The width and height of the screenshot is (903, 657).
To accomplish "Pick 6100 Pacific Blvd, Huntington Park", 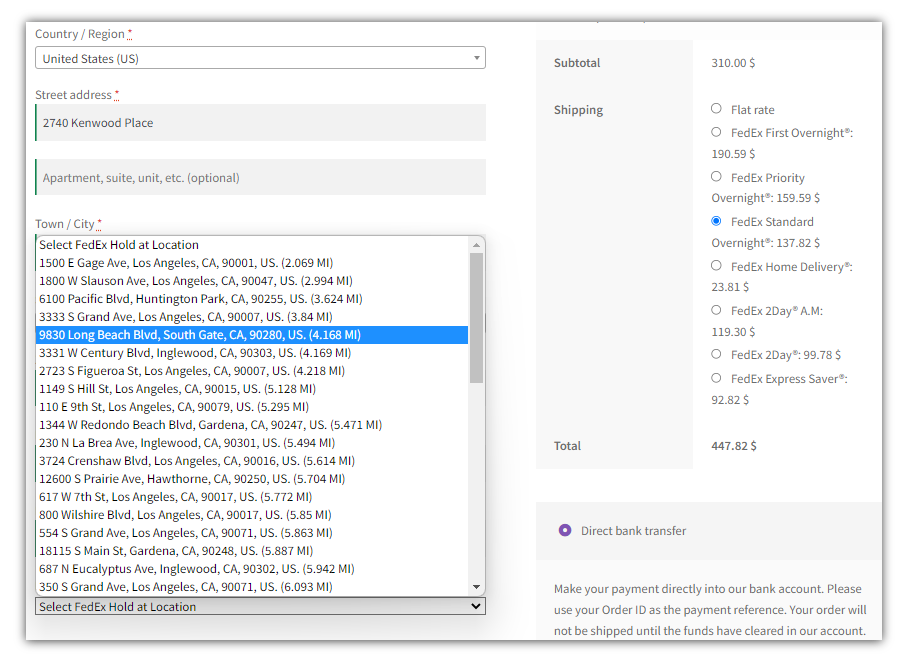I will [x=252, y=298].
